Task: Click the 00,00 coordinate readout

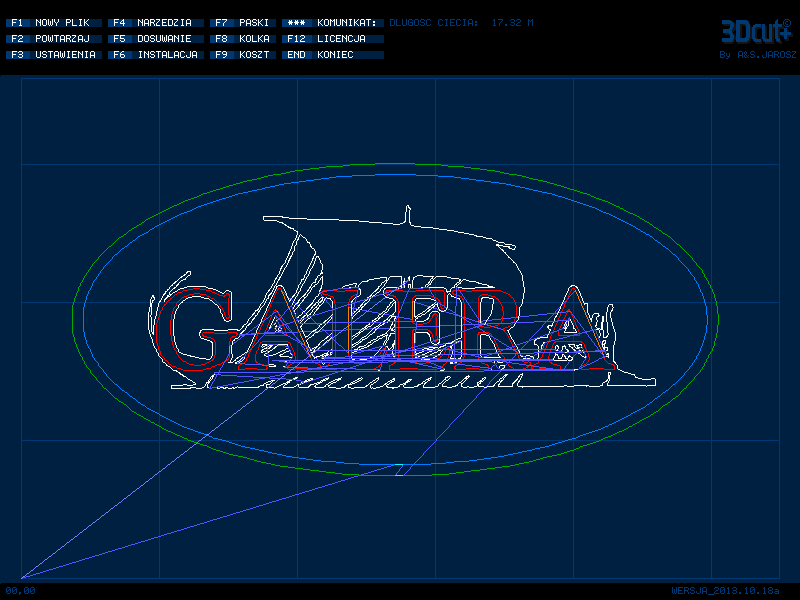Action: coord(20,591)
